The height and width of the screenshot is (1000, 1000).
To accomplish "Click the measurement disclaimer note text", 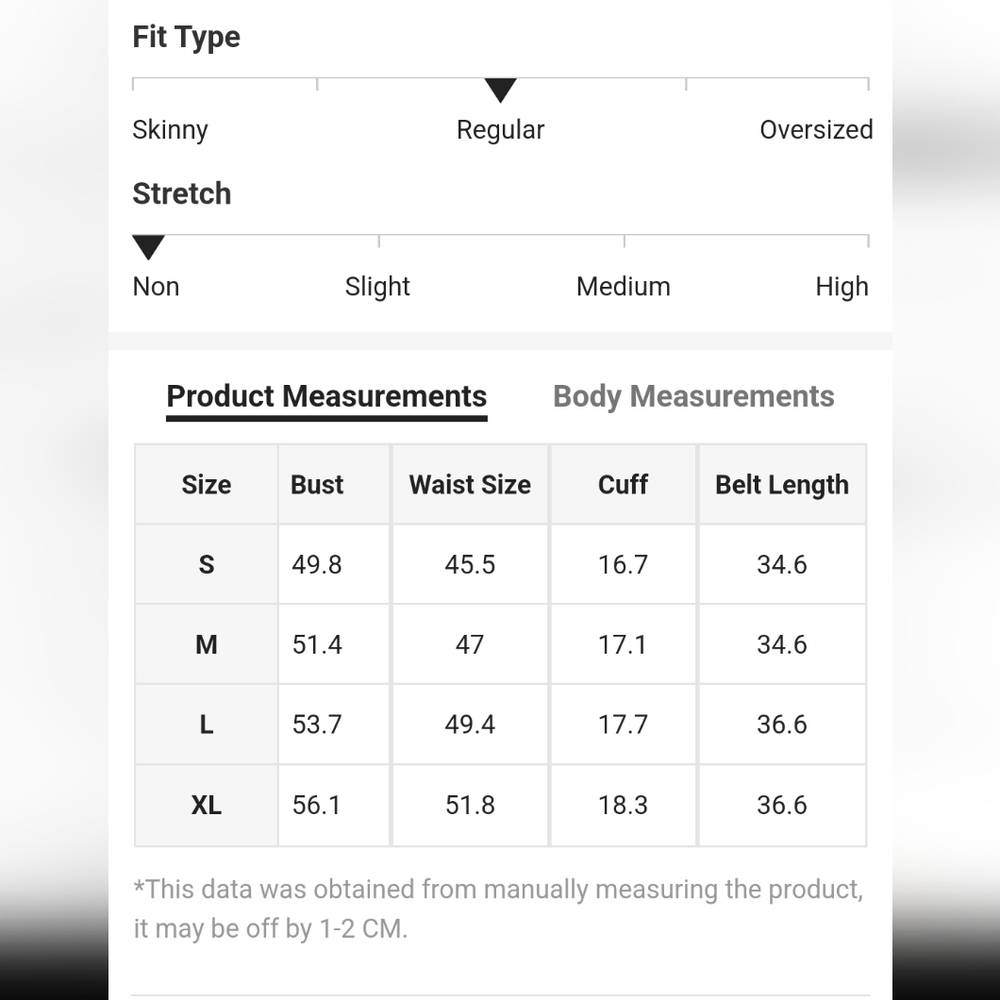I will point(499,909).
